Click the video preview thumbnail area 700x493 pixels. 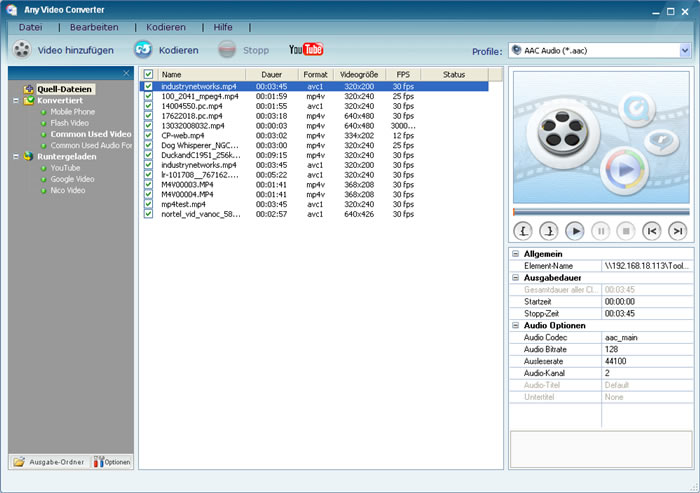click(x=601, y=137)
